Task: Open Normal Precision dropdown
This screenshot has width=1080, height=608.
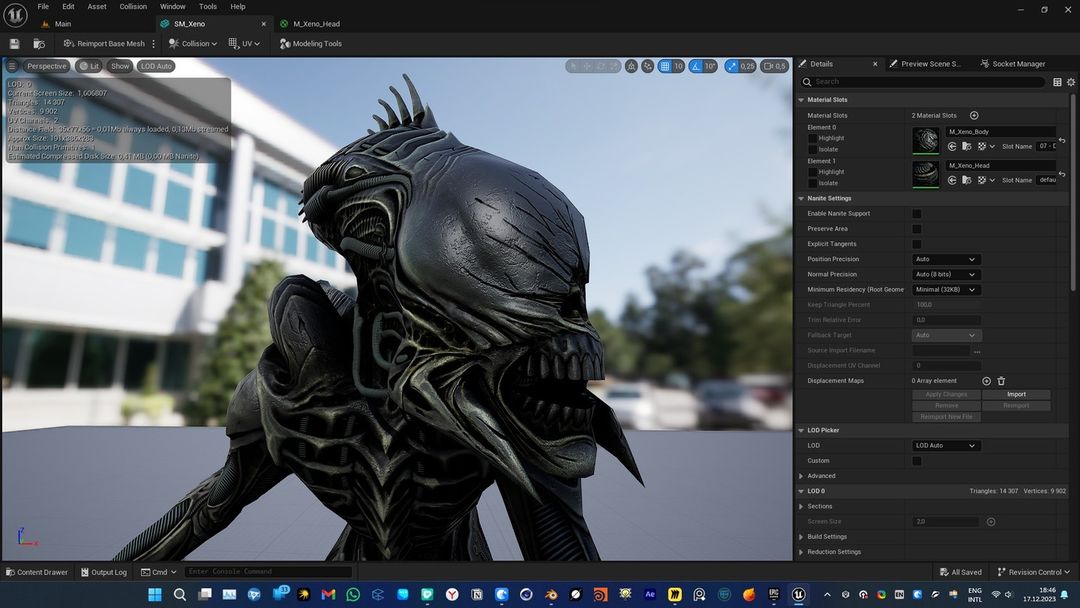Action: 946,275
